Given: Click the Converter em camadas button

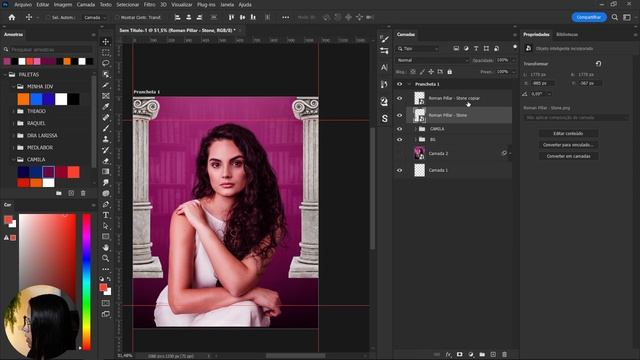Looking at the screenshot, I should (x=568, y=156).
